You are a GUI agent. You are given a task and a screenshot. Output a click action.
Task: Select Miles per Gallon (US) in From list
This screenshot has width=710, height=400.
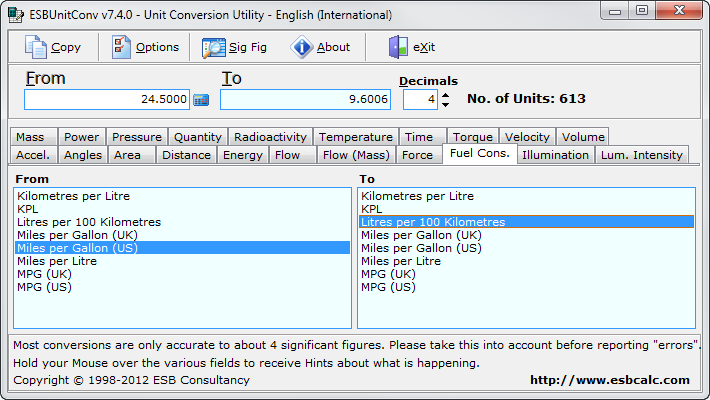point(182,248)
